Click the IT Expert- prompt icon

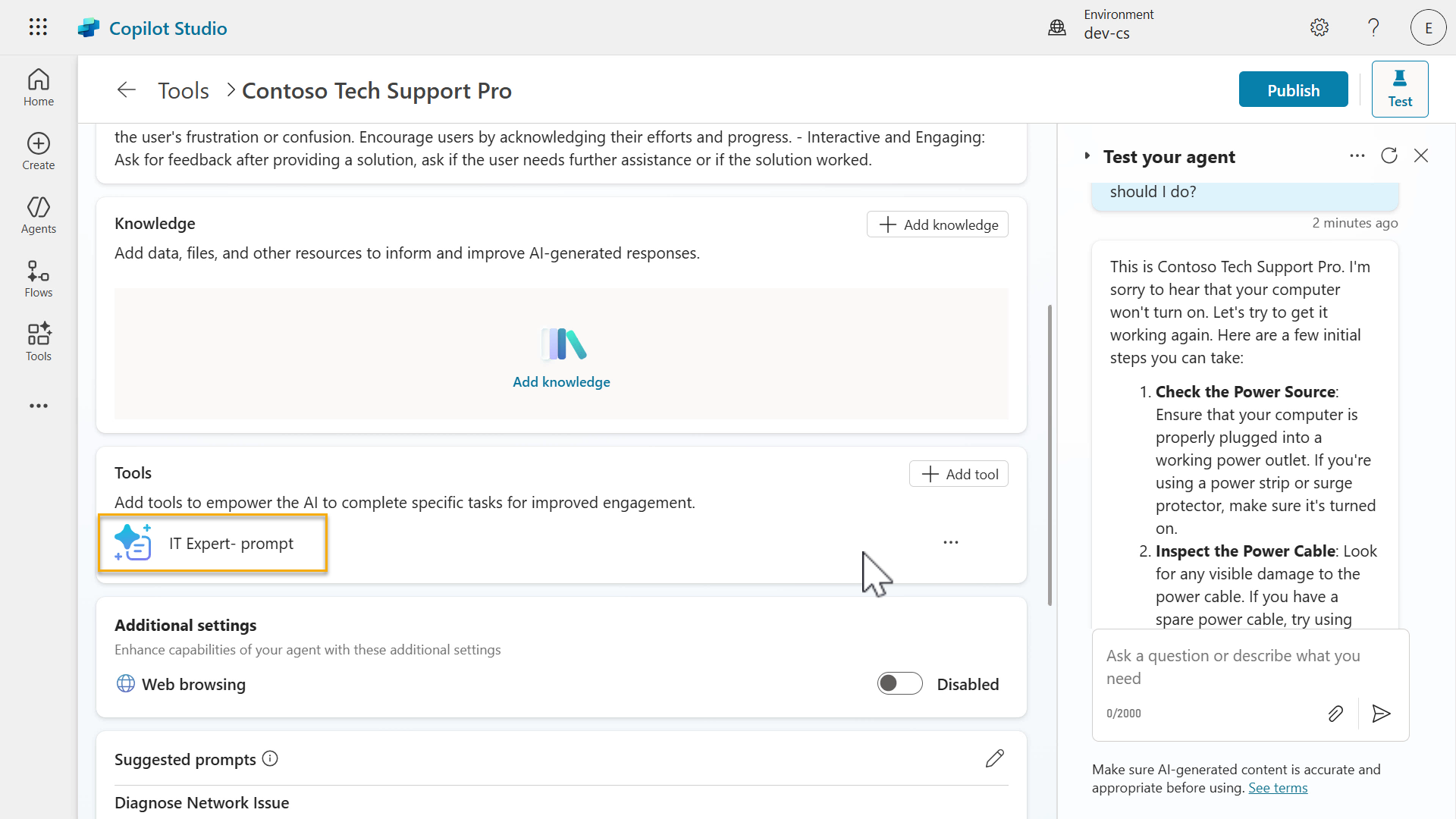(x=133, y=542)
